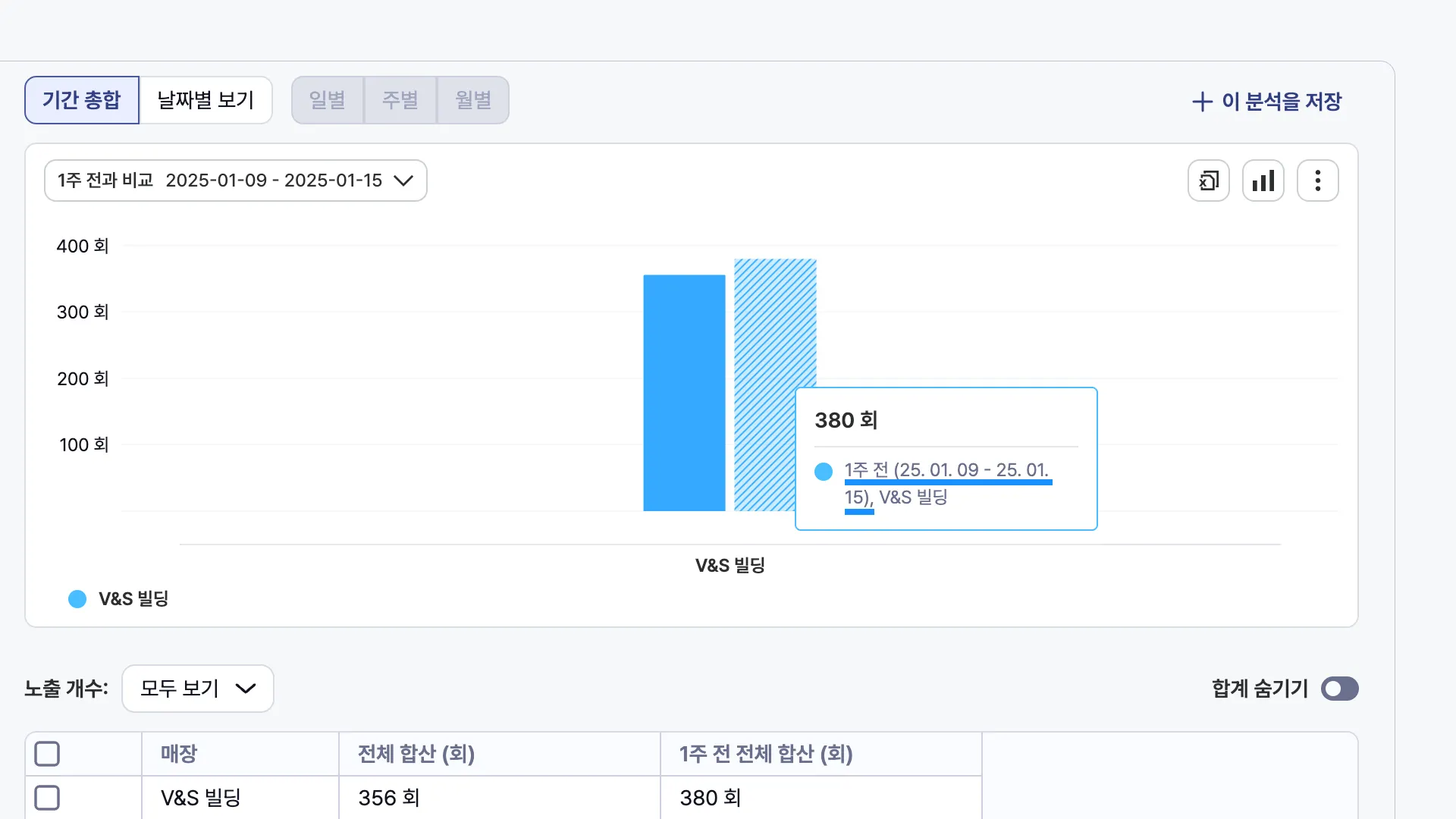Toggle the 합계 숨기기 switch
Image resolution: width=1456 pixels, height=819 pixels.
pyautogui.click(x=1339, y=689)
